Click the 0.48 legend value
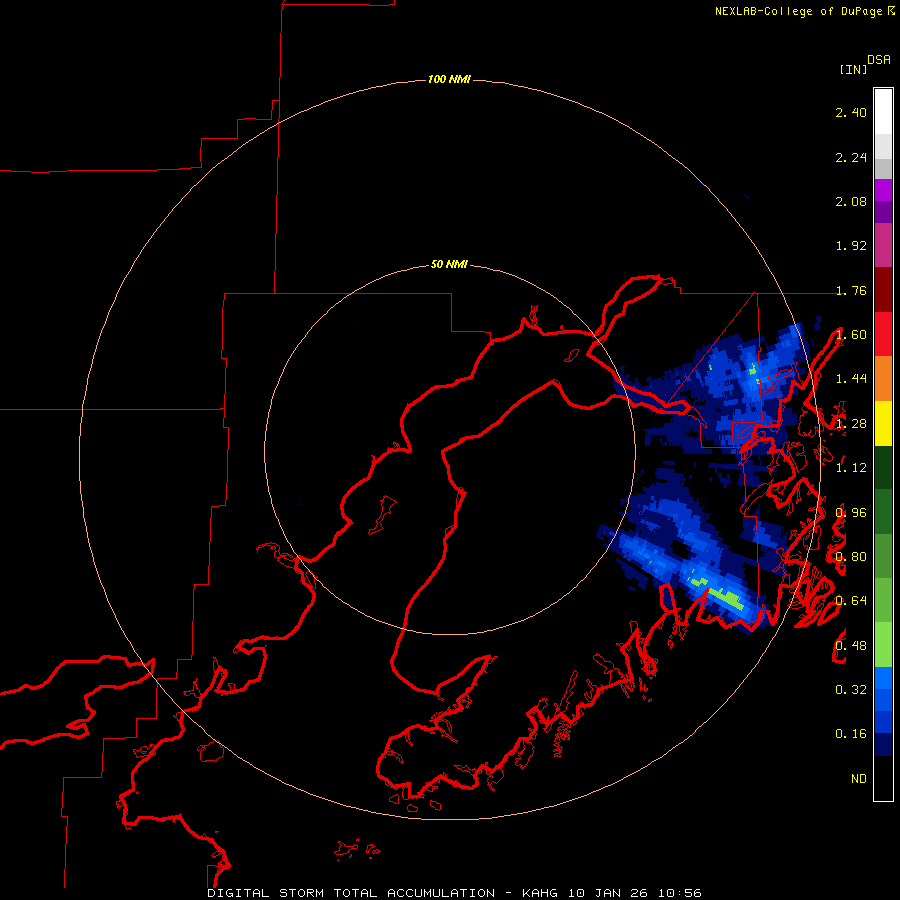 click(x=851, y=646)
